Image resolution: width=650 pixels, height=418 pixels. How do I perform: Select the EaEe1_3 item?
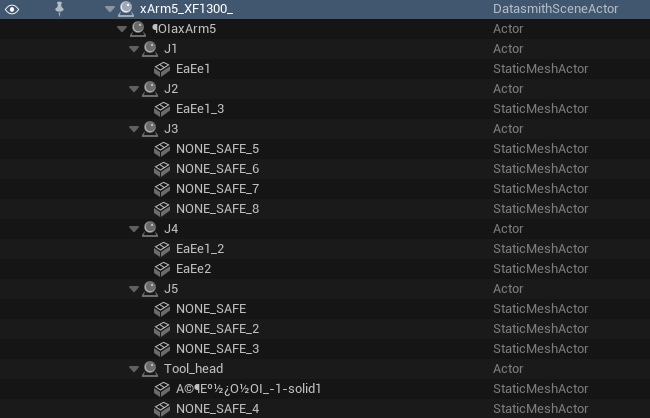pyautogui.click(x=200, y=109)
